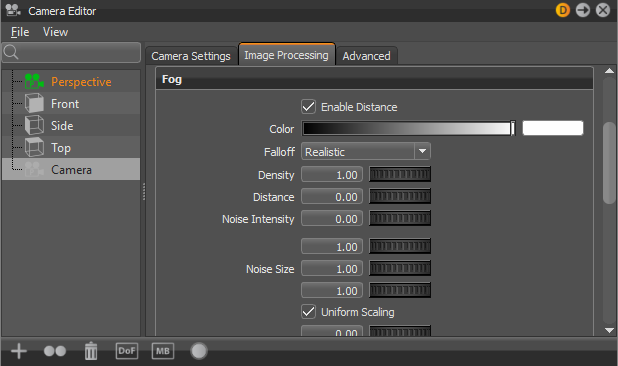Select Perspective in the camera tree
Screen dimensions: 618x366
81,82
